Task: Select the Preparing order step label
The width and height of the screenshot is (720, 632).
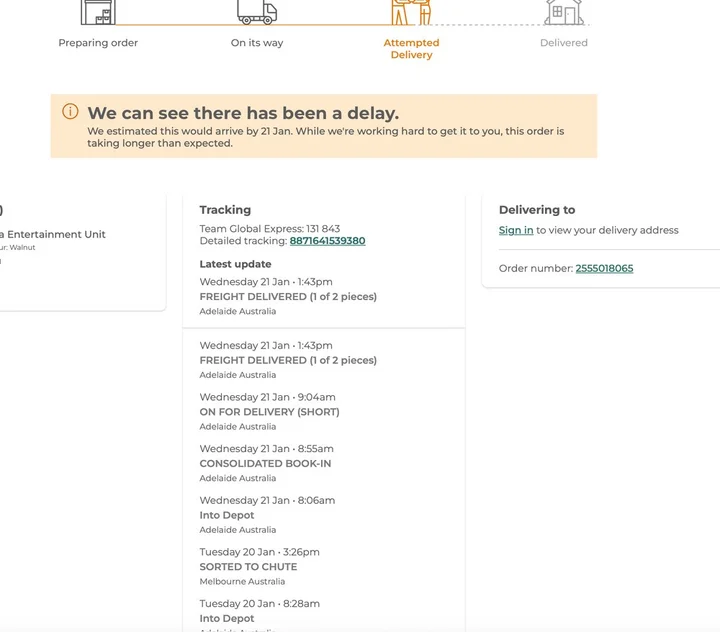Action: 98,43
